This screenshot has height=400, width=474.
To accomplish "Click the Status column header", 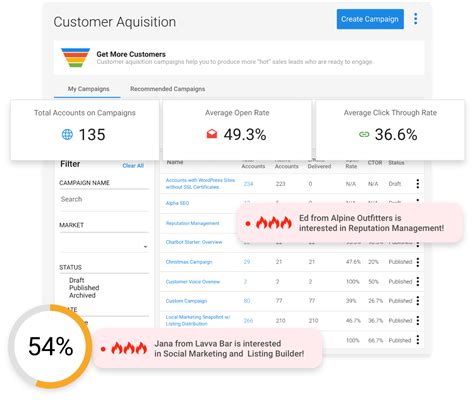I will pyautogui.click(x=396, y=163).
